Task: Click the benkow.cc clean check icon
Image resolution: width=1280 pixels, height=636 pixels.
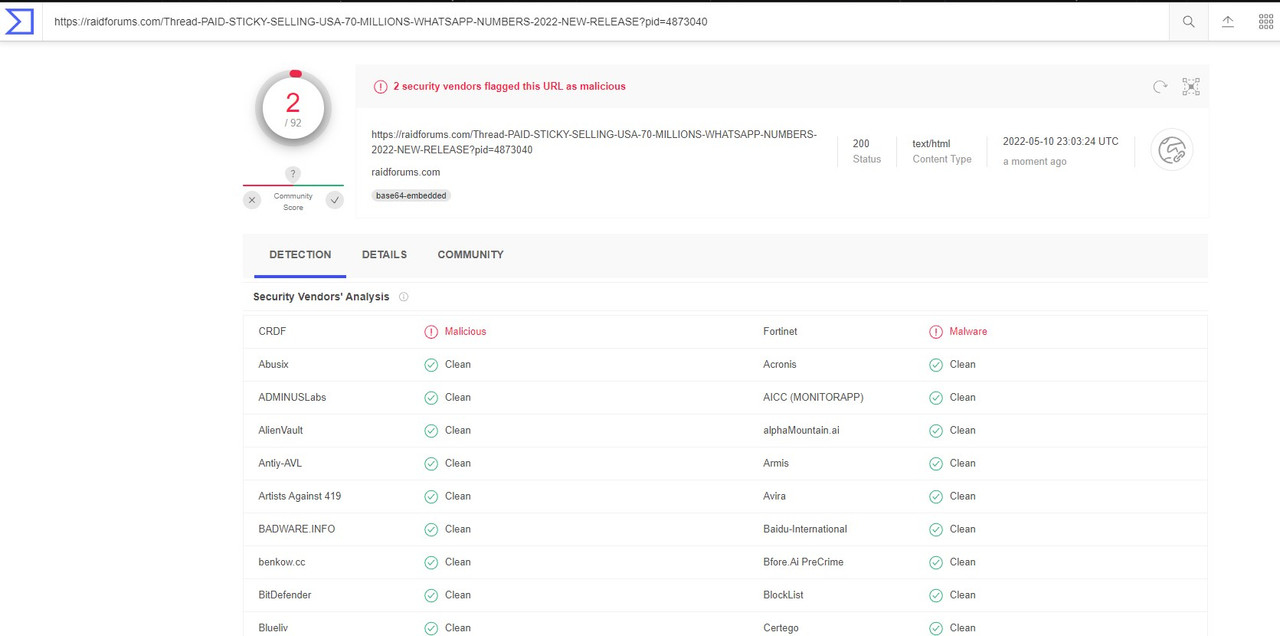Action: 431,563
